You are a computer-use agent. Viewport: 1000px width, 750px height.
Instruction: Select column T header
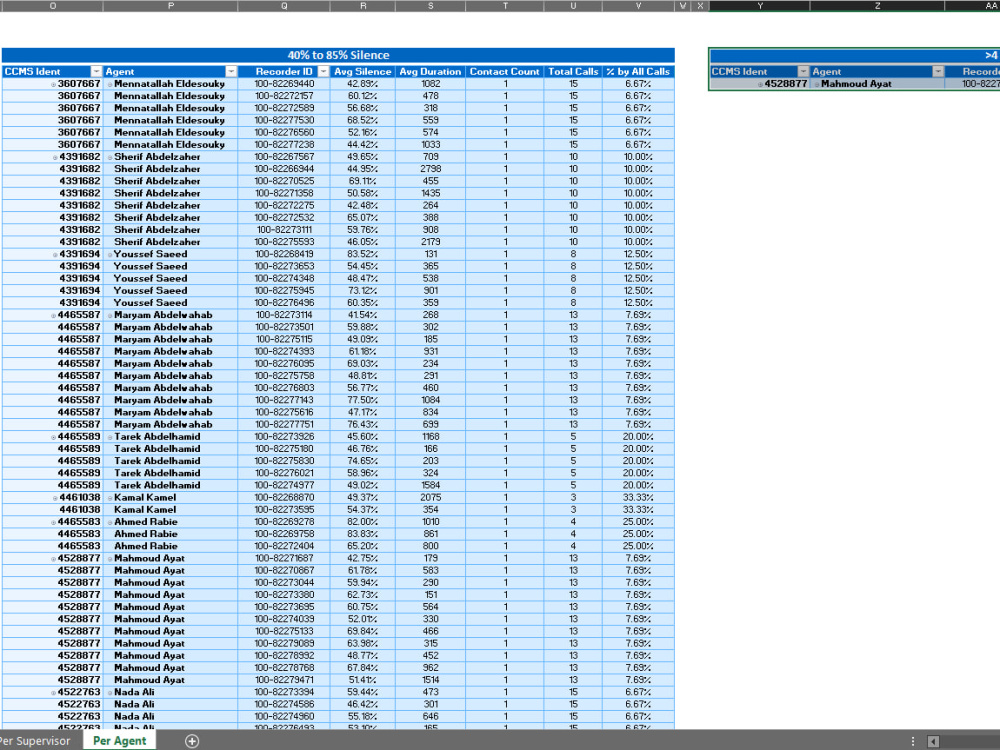(x=505, y=6)
